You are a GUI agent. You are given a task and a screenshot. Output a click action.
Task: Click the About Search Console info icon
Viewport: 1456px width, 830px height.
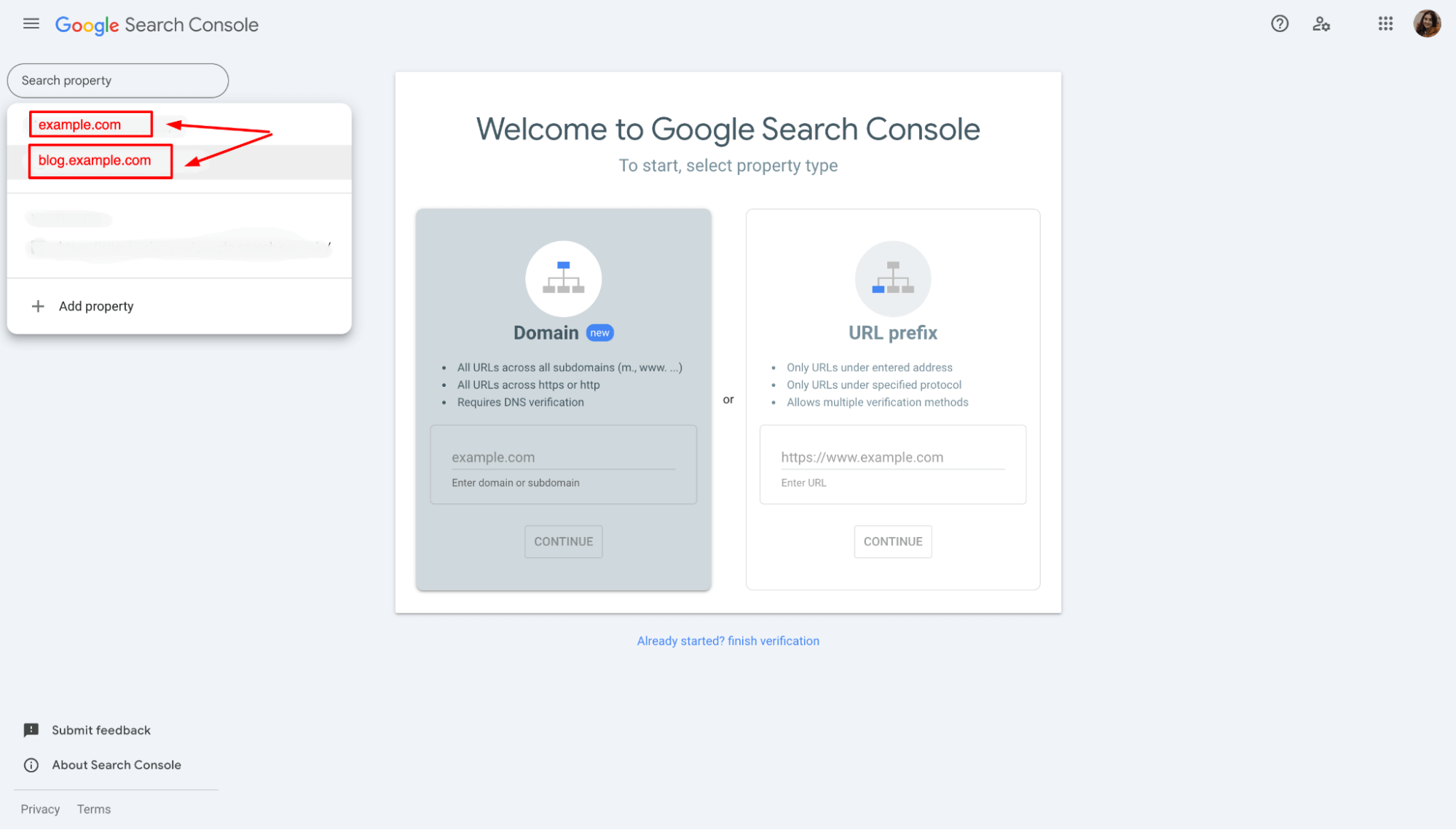[x=31, y=765]
